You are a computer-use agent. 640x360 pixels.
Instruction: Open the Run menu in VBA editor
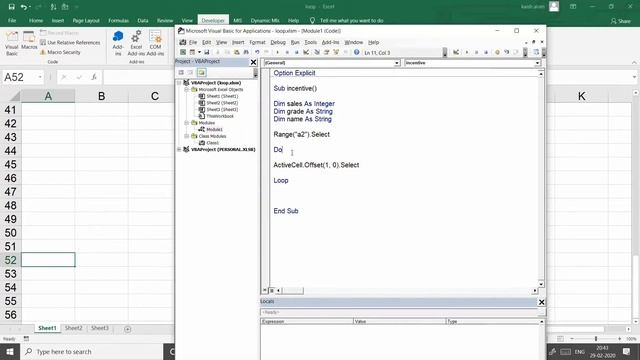click(x=295, y=42)
